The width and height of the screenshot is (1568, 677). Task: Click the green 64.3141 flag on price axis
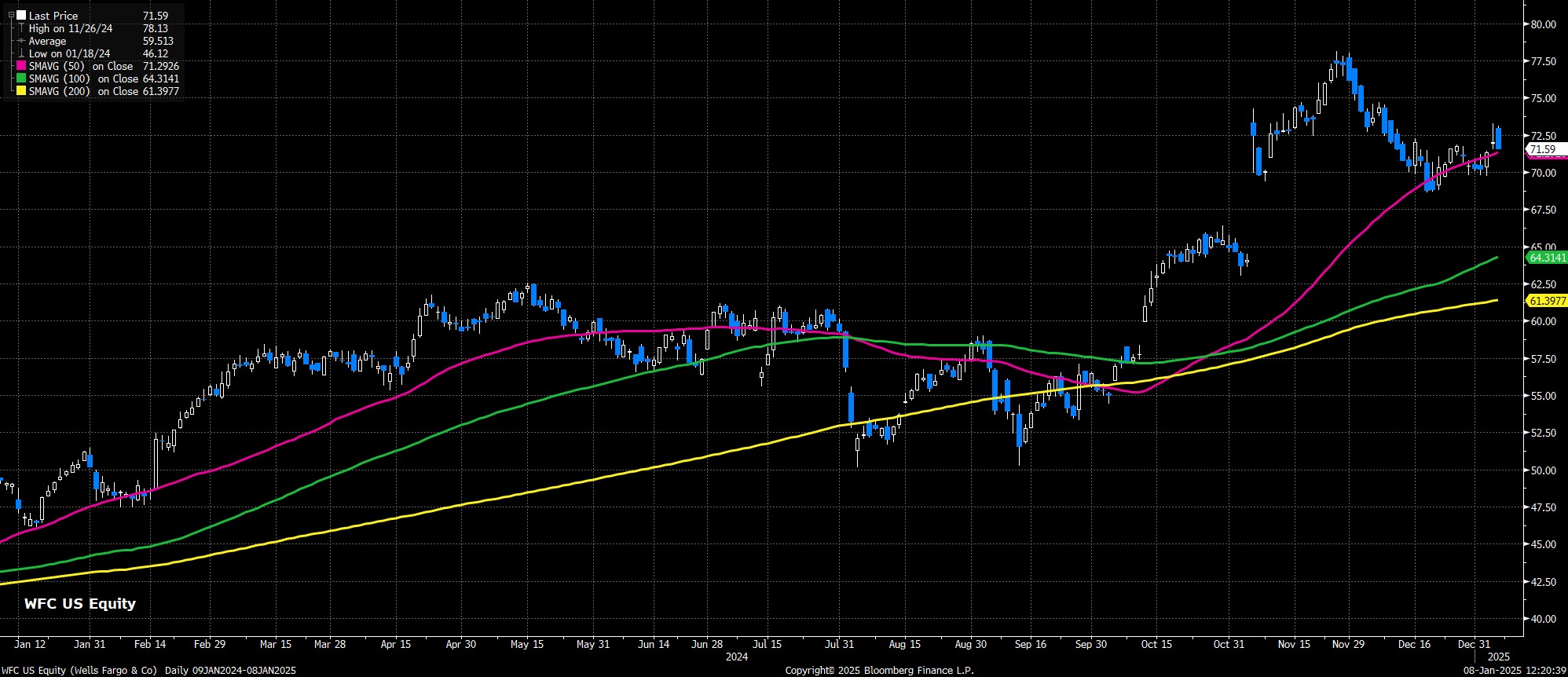(x=1547, y=258)
